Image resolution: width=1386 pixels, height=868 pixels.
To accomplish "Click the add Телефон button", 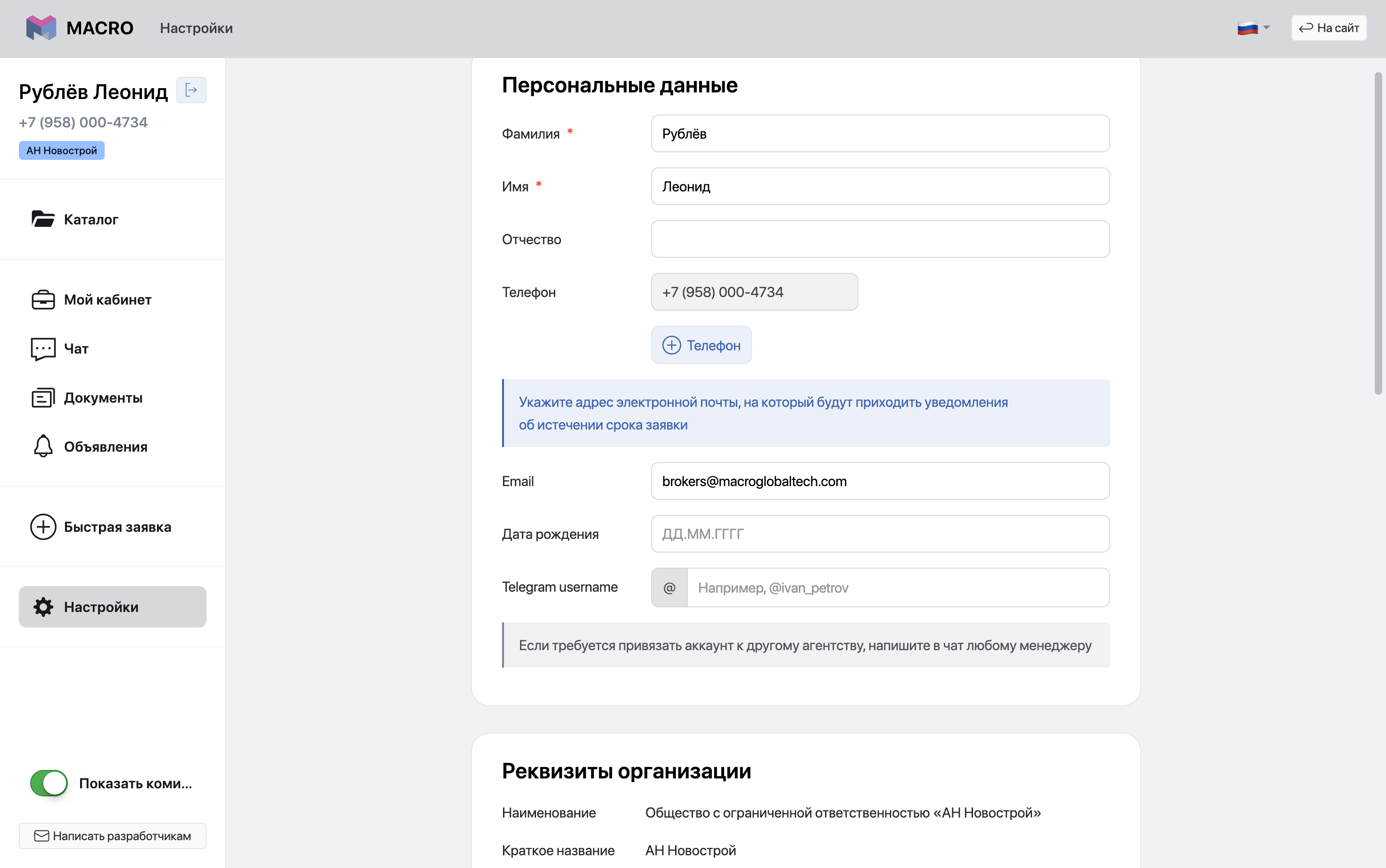I will pos(701,345).
